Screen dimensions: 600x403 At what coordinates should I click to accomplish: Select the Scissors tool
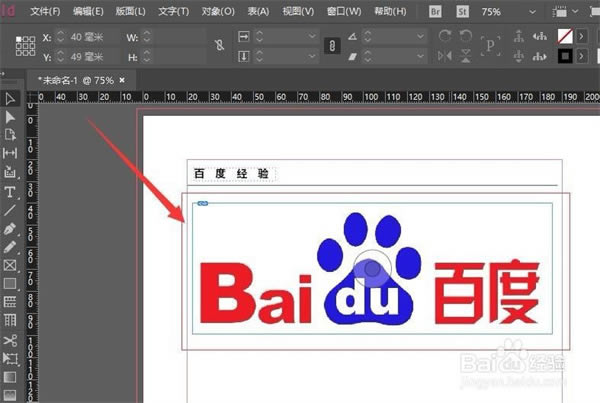pyautogui.click(x=10, y=340)
